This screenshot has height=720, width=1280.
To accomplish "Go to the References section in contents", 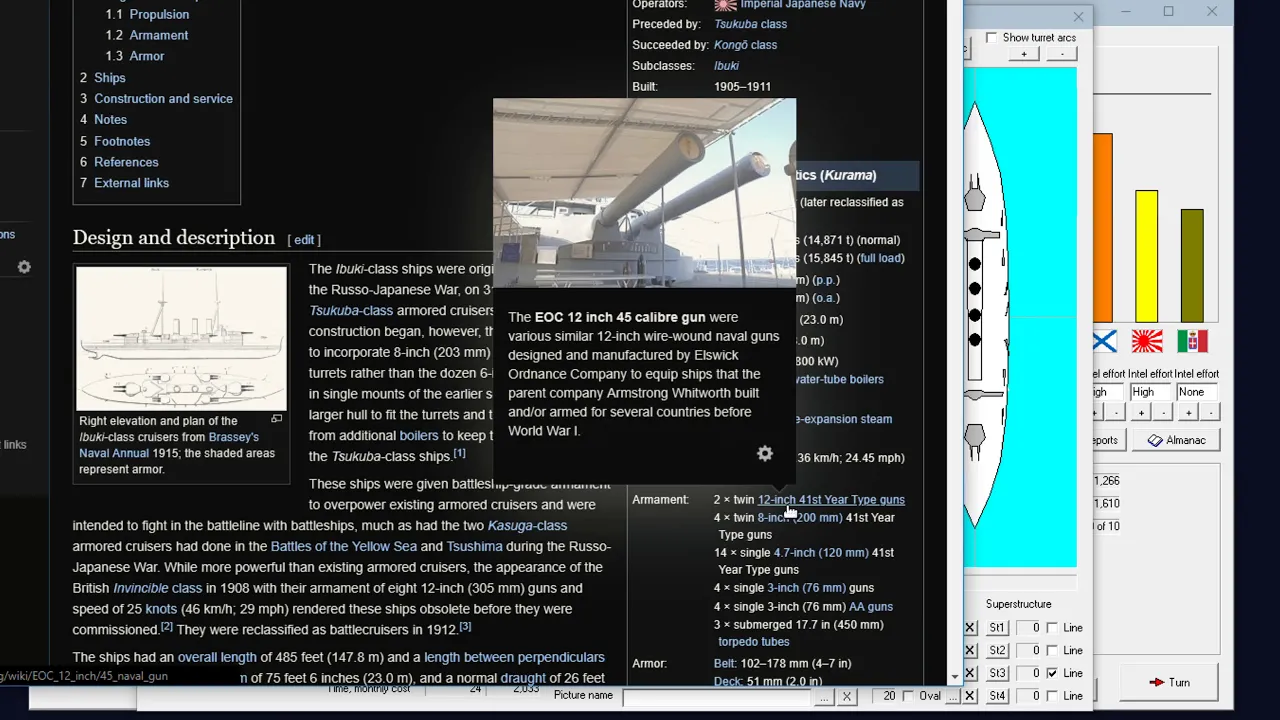I will 126,162.
